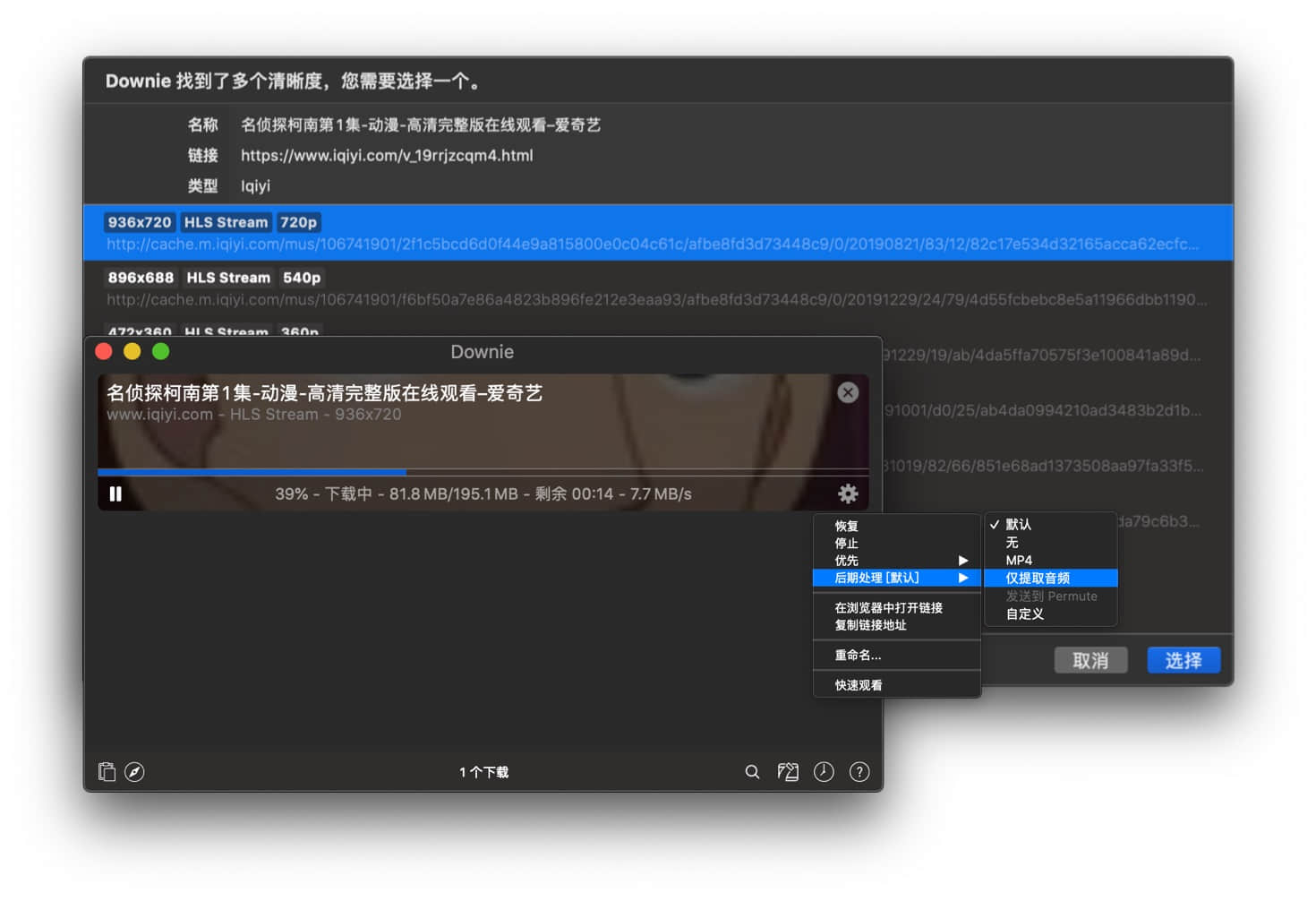1316x901 pixels.
Task: Open the history clock icon
Action: [x=824, y=772]
